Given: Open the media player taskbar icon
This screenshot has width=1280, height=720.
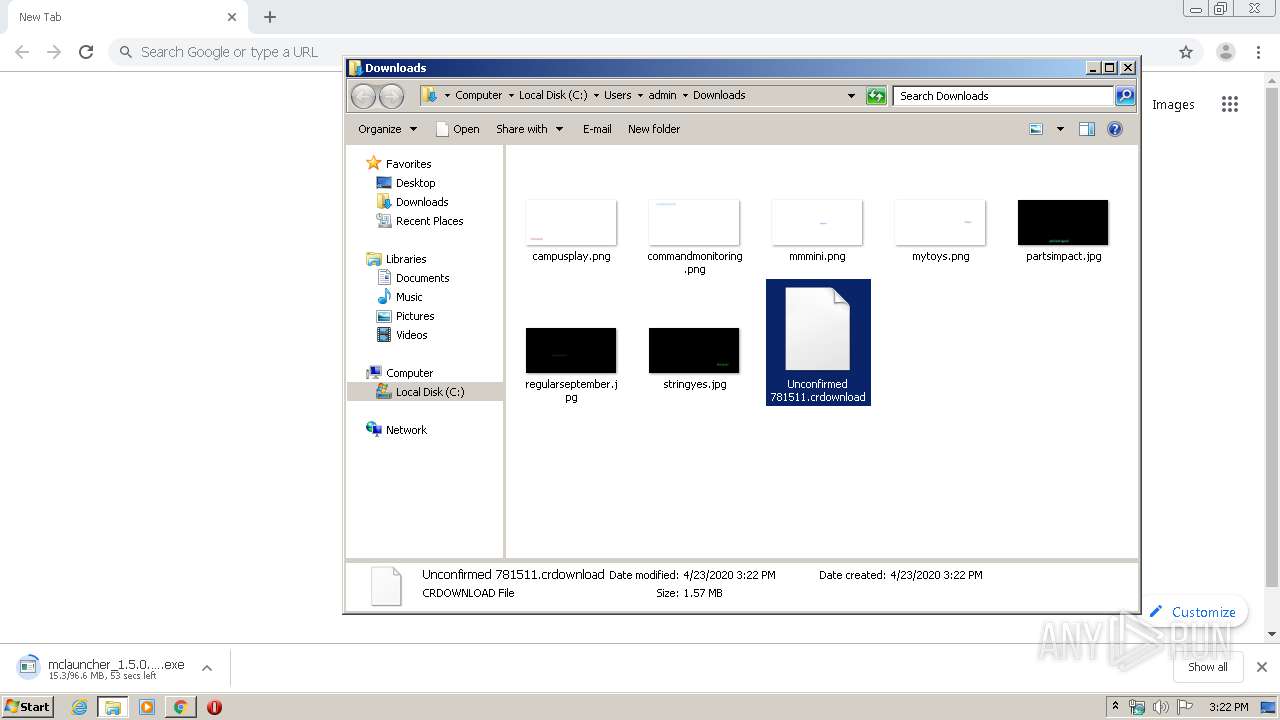Looking at the screenshot, I should (146, 707).
